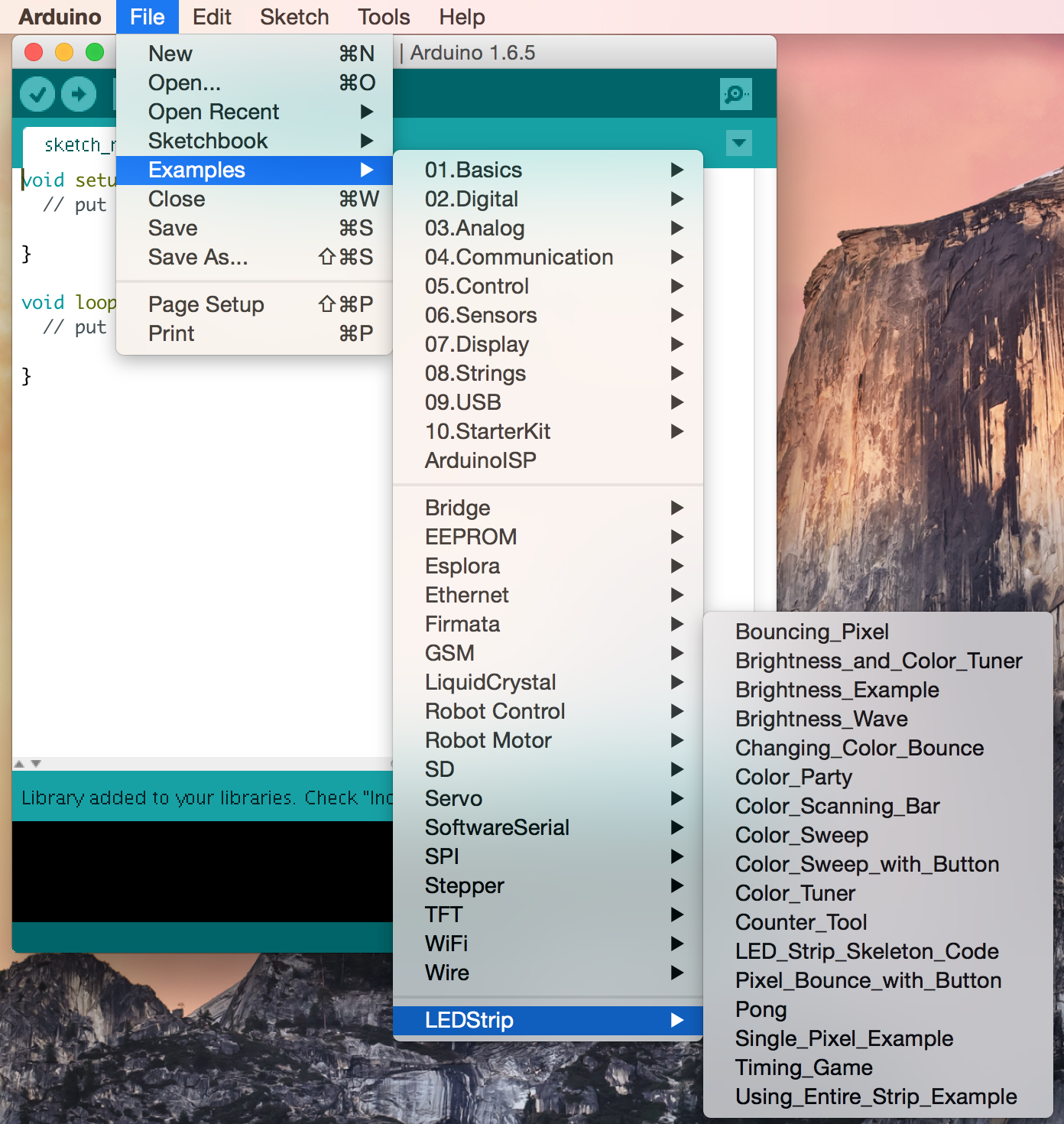The width and height of the screenshot is (1064, 1124).
Task: Open the Brightness_Example sketch
Action: (878, 690)
